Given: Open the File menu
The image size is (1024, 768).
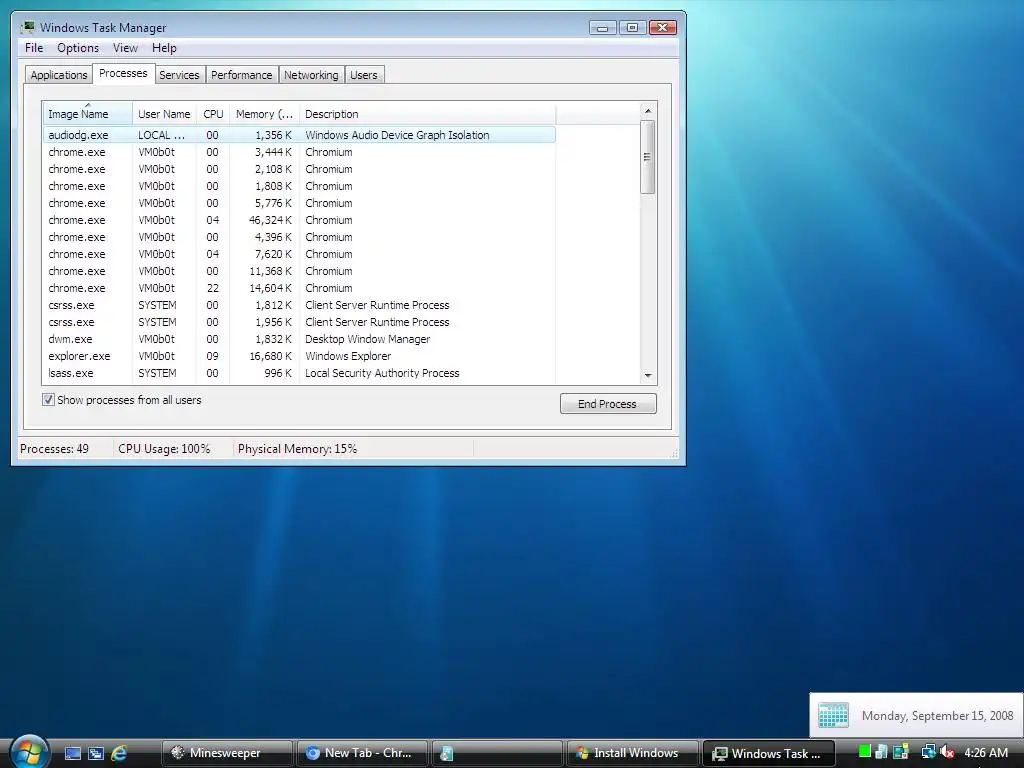Looking at the screenshot, I should click(34, 48).
